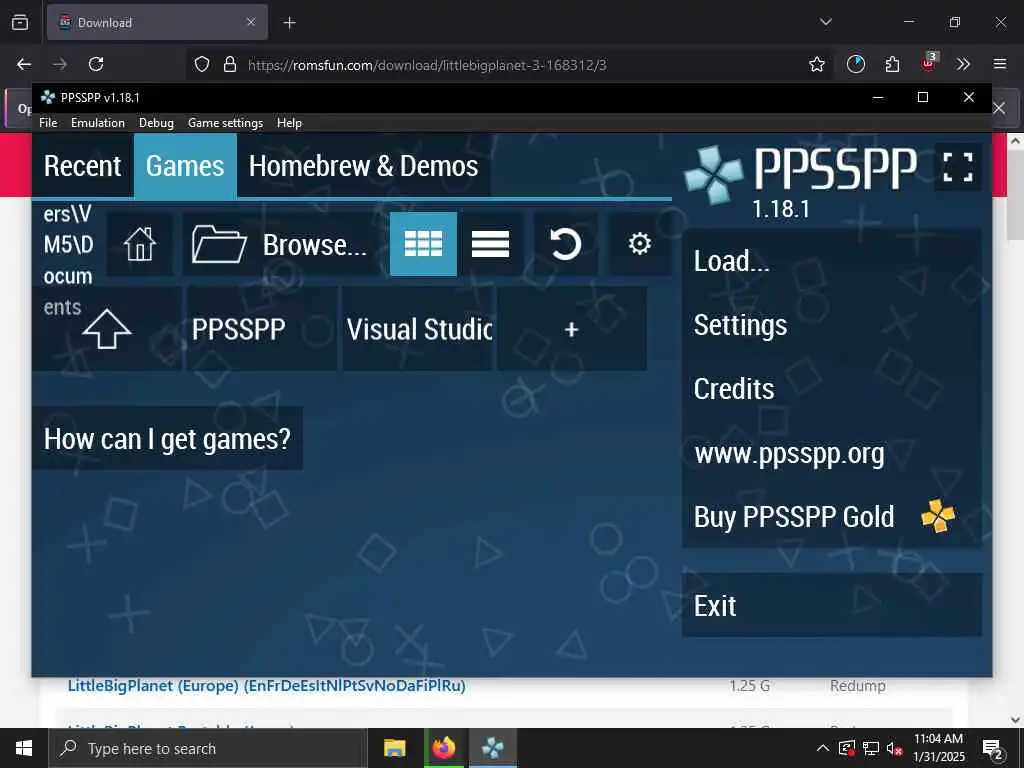Reload the Firefox page

coord(96,64)
